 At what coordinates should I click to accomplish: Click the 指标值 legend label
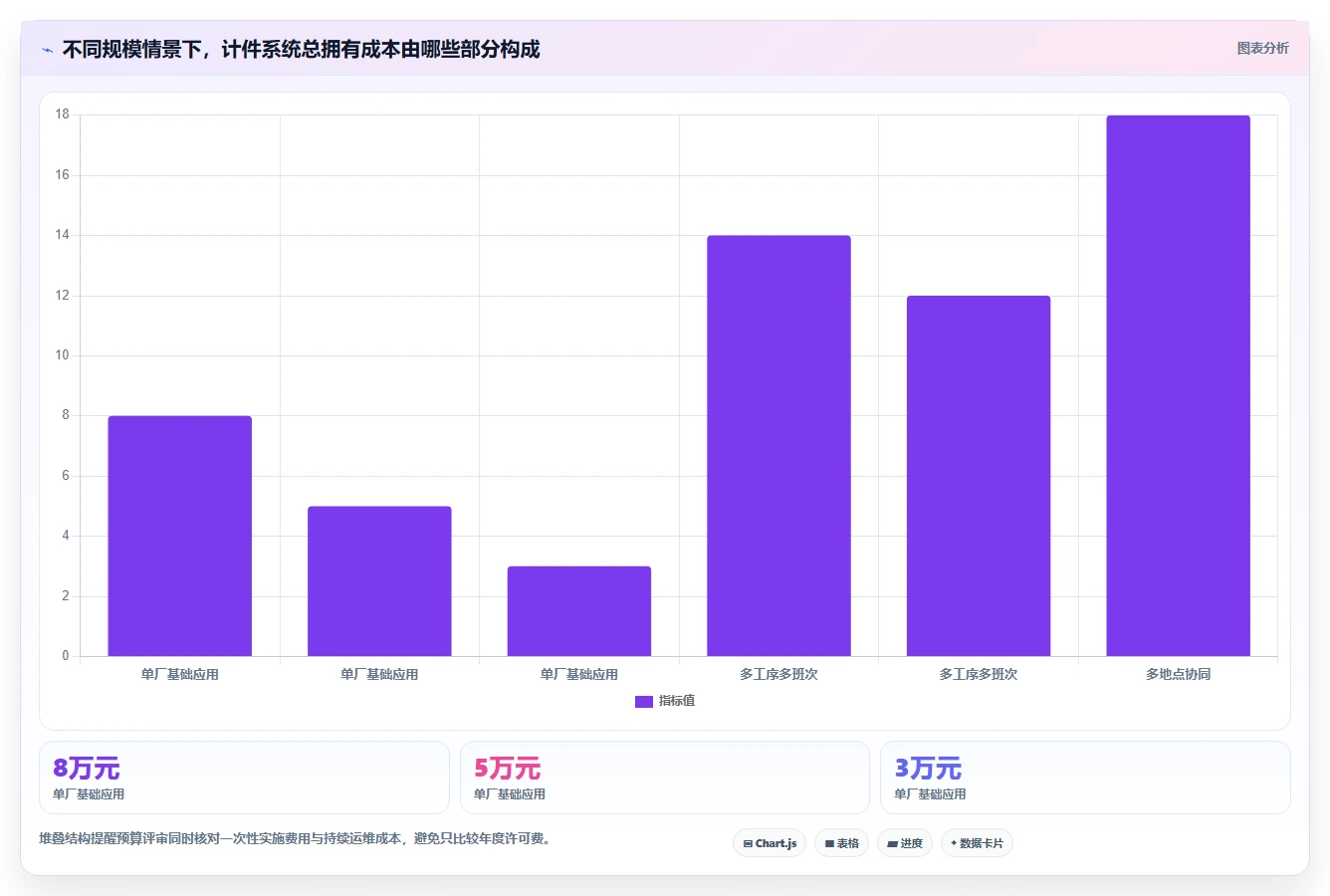point(677,702)
